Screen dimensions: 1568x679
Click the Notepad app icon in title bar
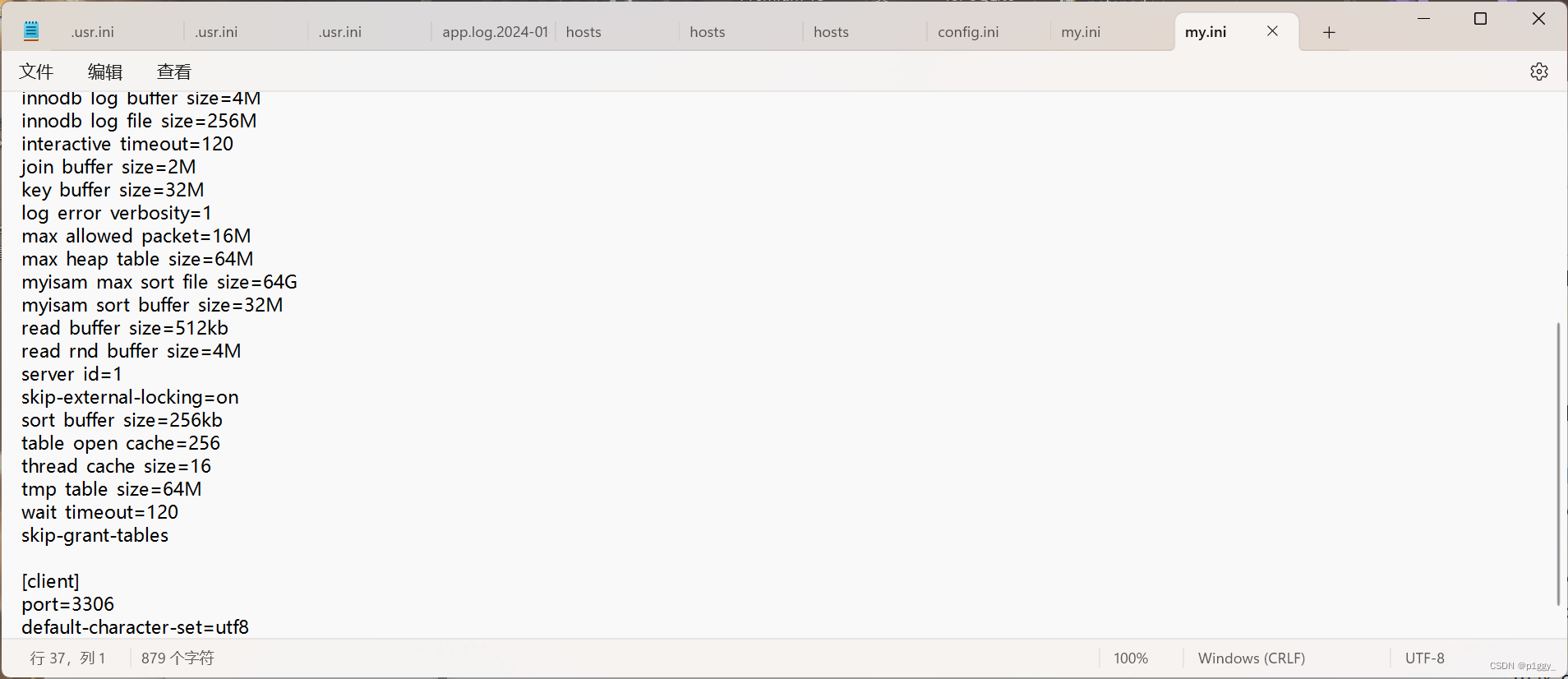[31, 31]
